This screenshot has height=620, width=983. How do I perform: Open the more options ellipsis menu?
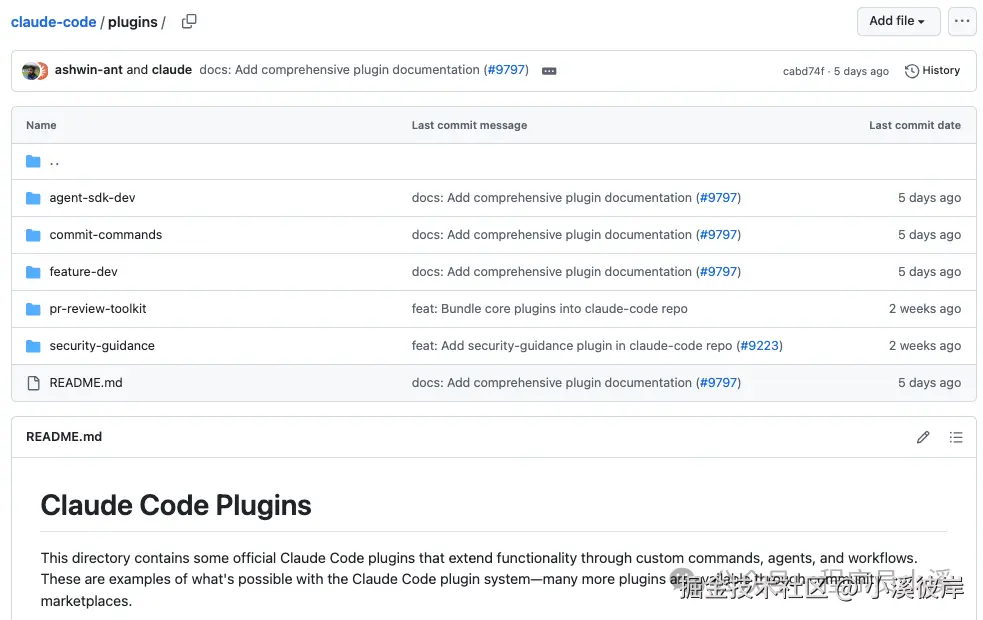(x=962, y=21)
